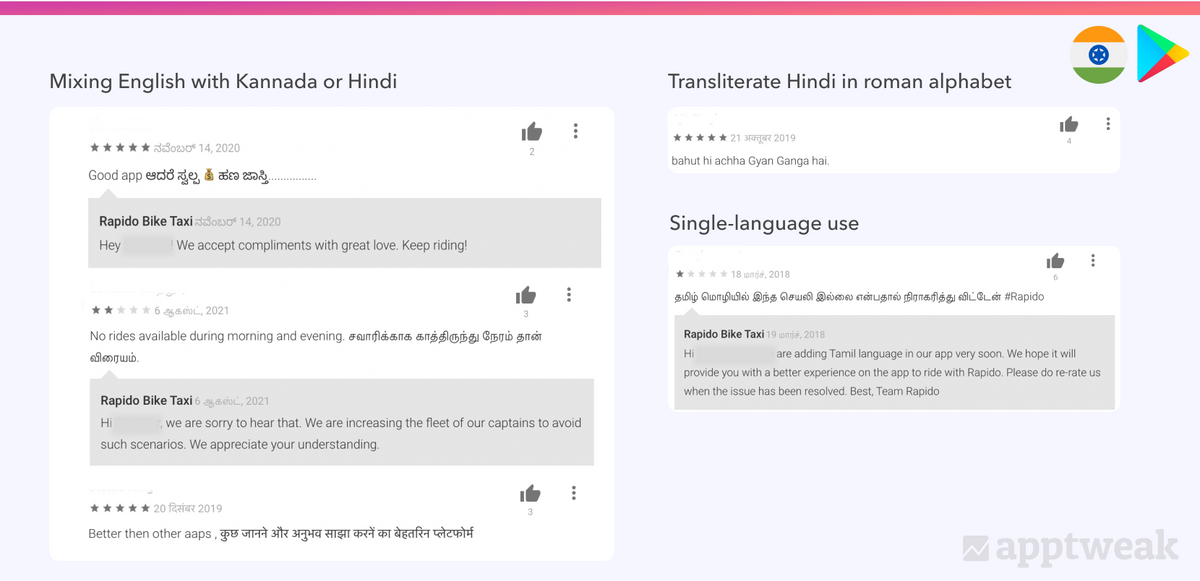Screen dimensions: 1200x581
Task: Click the 'Single-language use' heading
Action: point(764,223)
